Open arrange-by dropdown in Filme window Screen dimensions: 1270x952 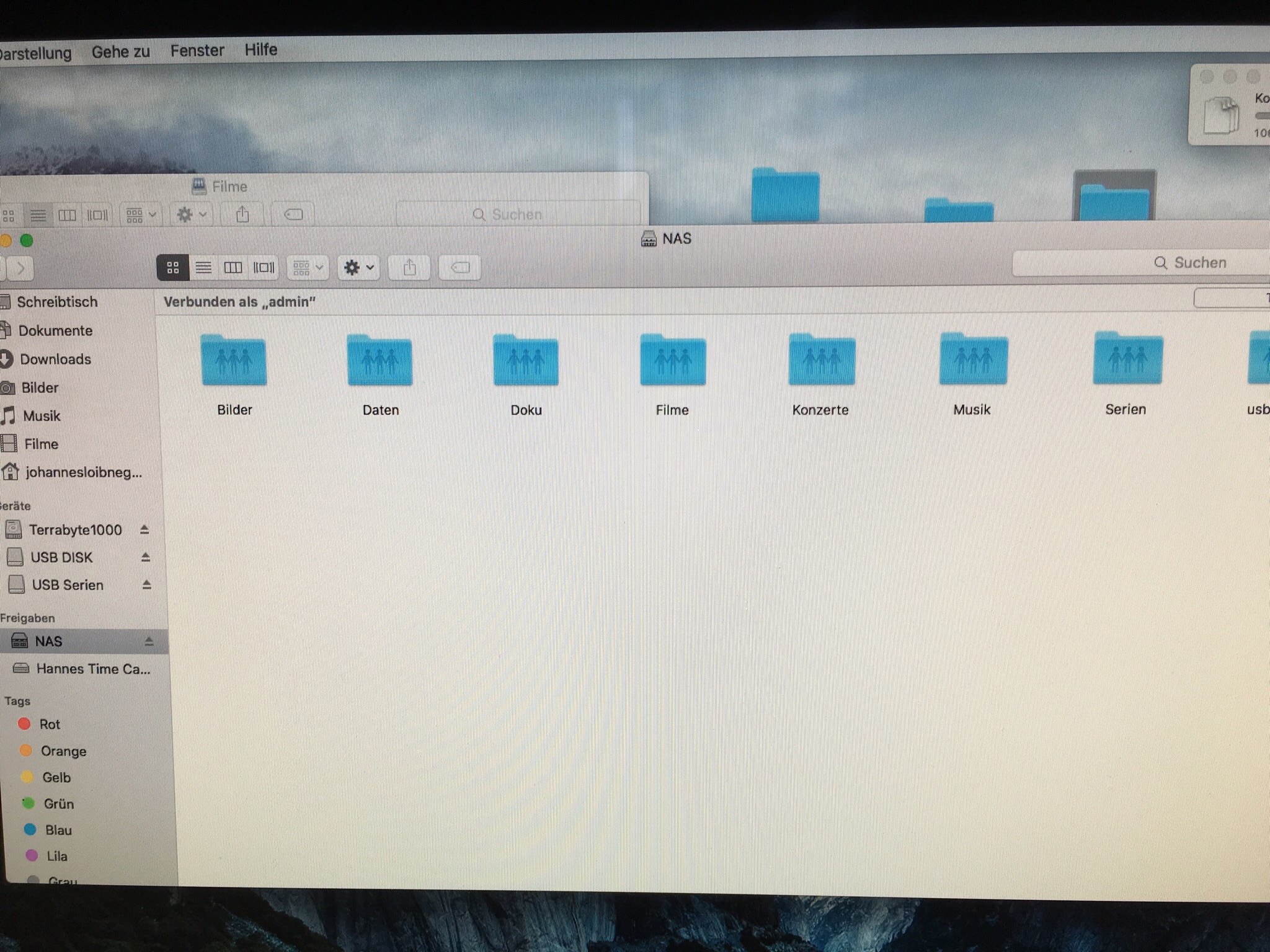tap(141, 215)
